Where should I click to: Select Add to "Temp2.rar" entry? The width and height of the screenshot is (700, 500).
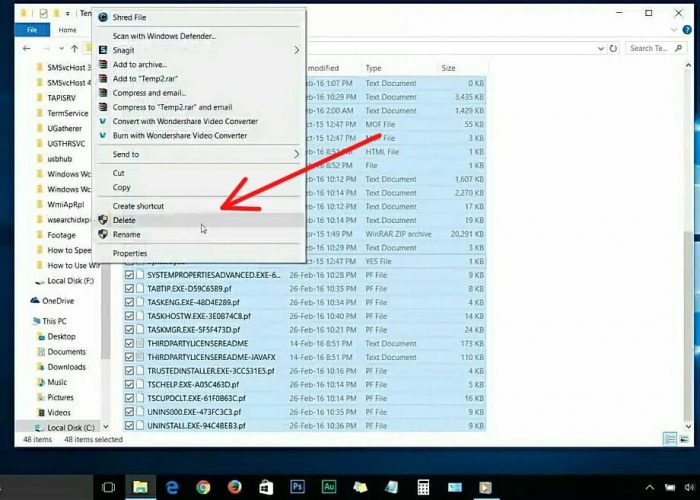[200, 79]
